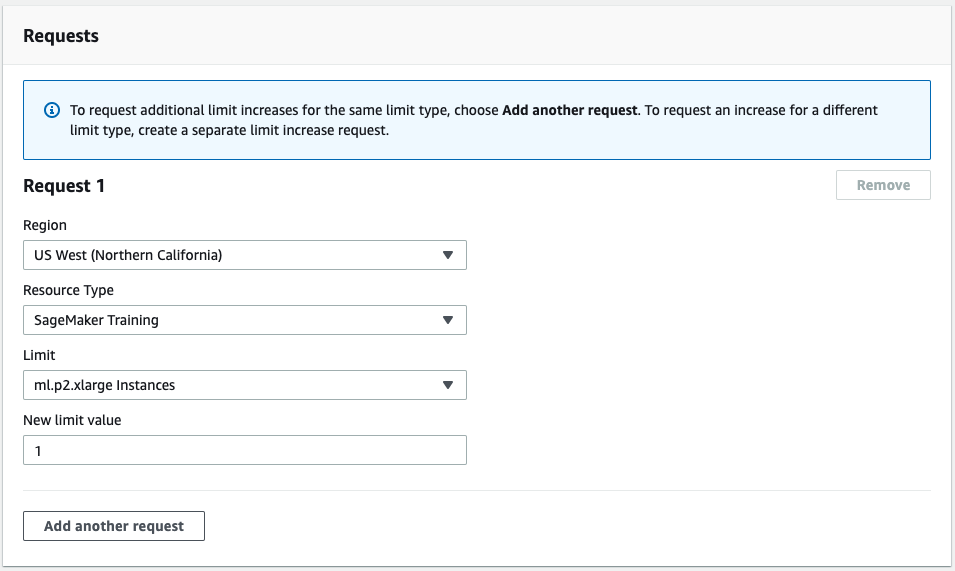
Task: Click bold Add another request text in banner
Action: (x=569, y=110)
